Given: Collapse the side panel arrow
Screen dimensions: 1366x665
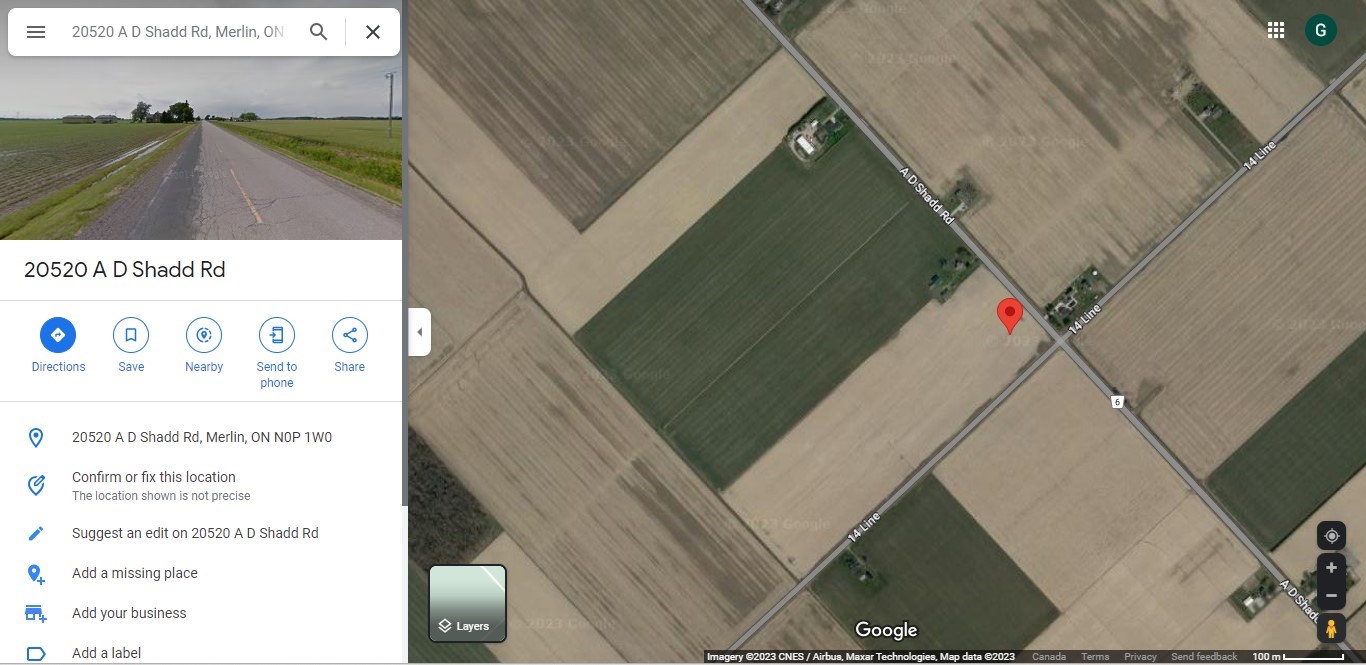Looking at the screenshot, I should click(x=420, y=332).
